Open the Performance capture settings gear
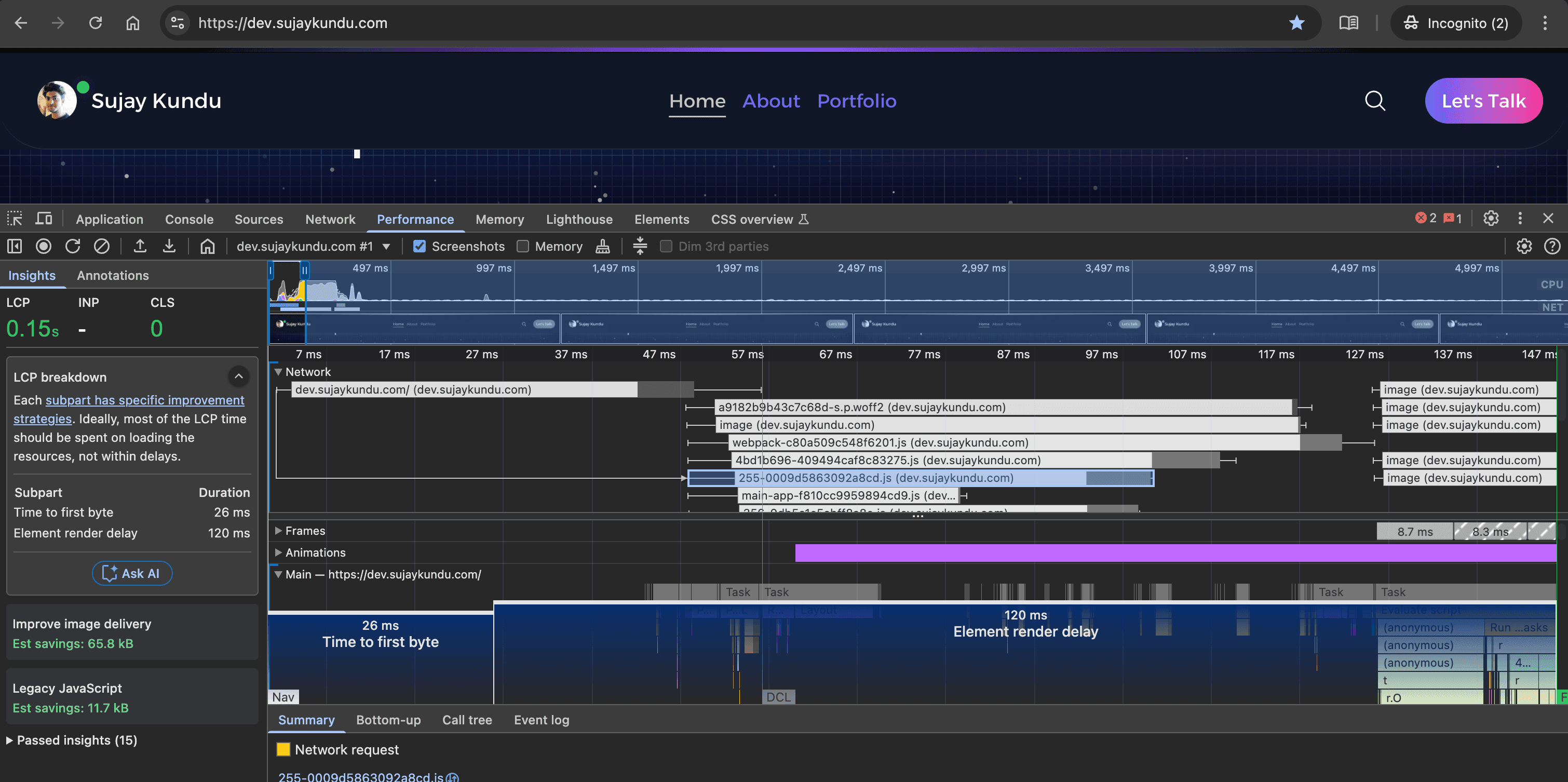 1523,246
